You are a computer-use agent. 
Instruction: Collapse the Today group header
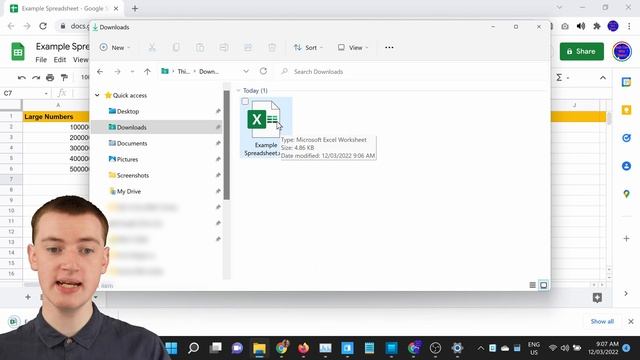click(238, 90)
